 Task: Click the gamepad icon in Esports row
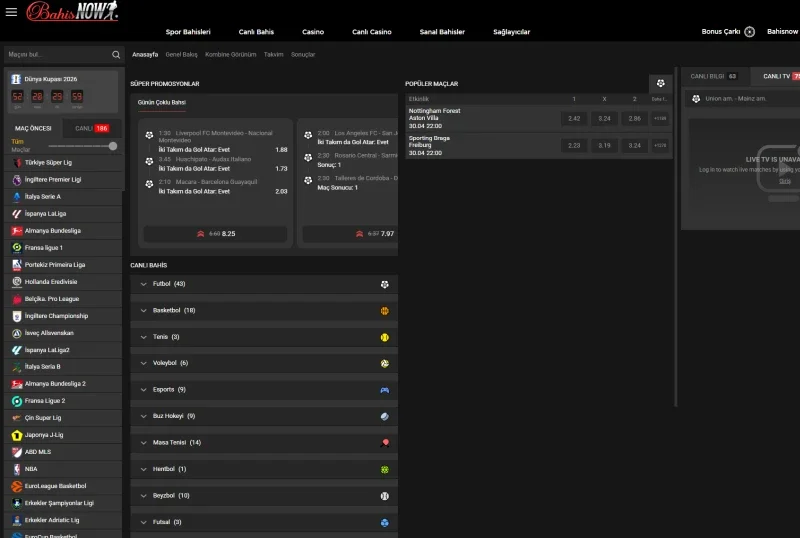coord(385,390)
